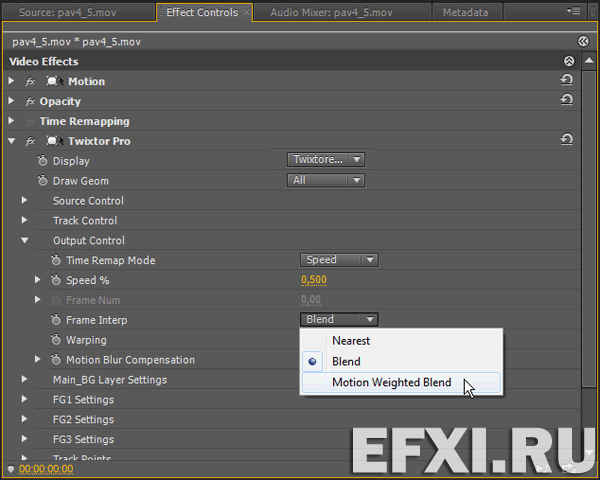Toggle animation stopwatch for Speed %
600x480 pixels.
(x=56, y=280)
